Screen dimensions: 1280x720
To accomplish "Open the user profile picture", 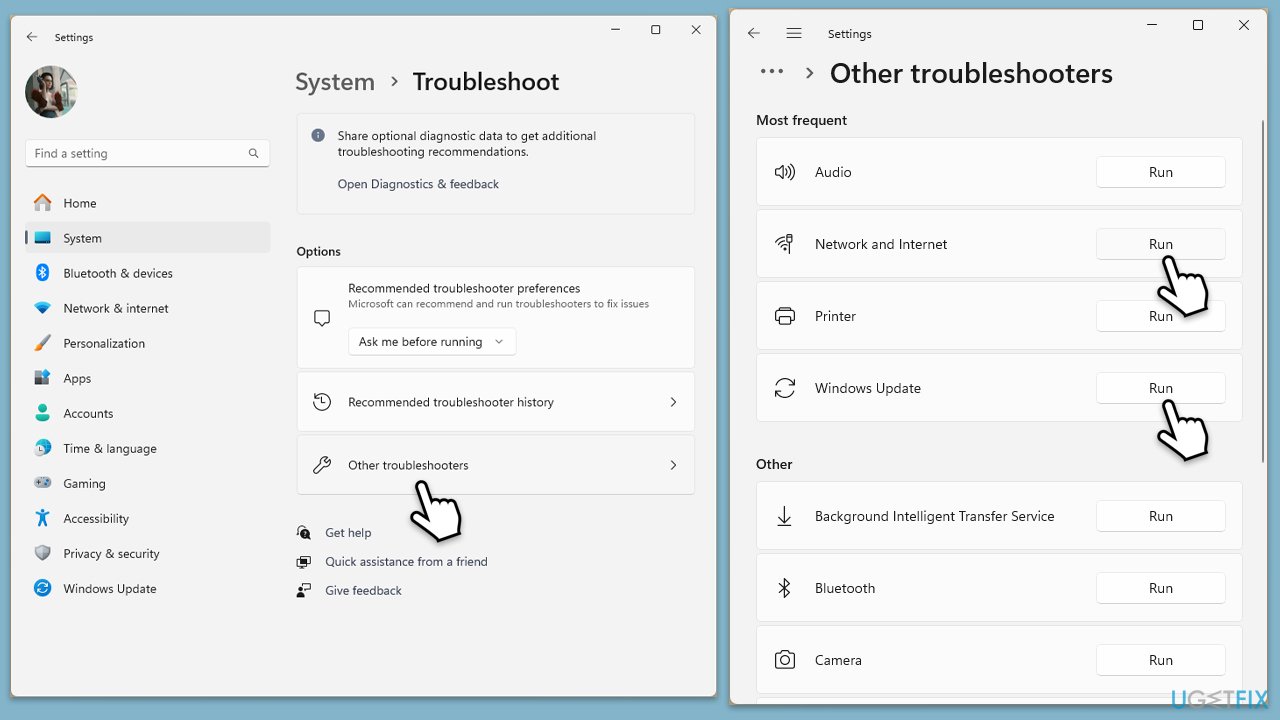I will (51, 92).
